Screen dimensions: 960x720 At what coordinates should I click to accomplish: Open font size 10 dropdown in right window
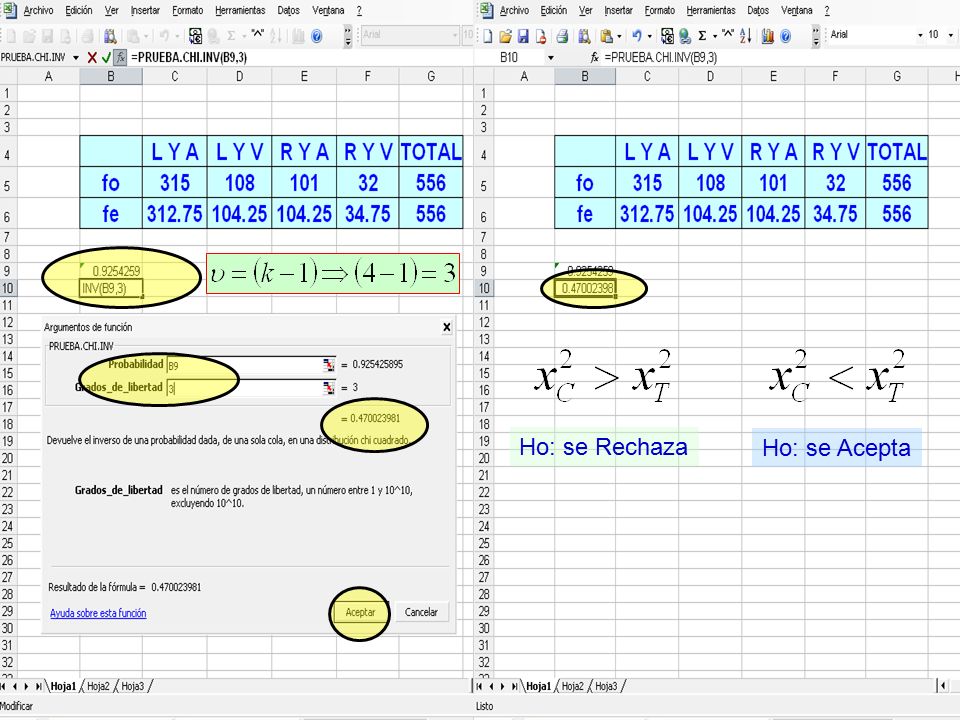pos(950,36)
